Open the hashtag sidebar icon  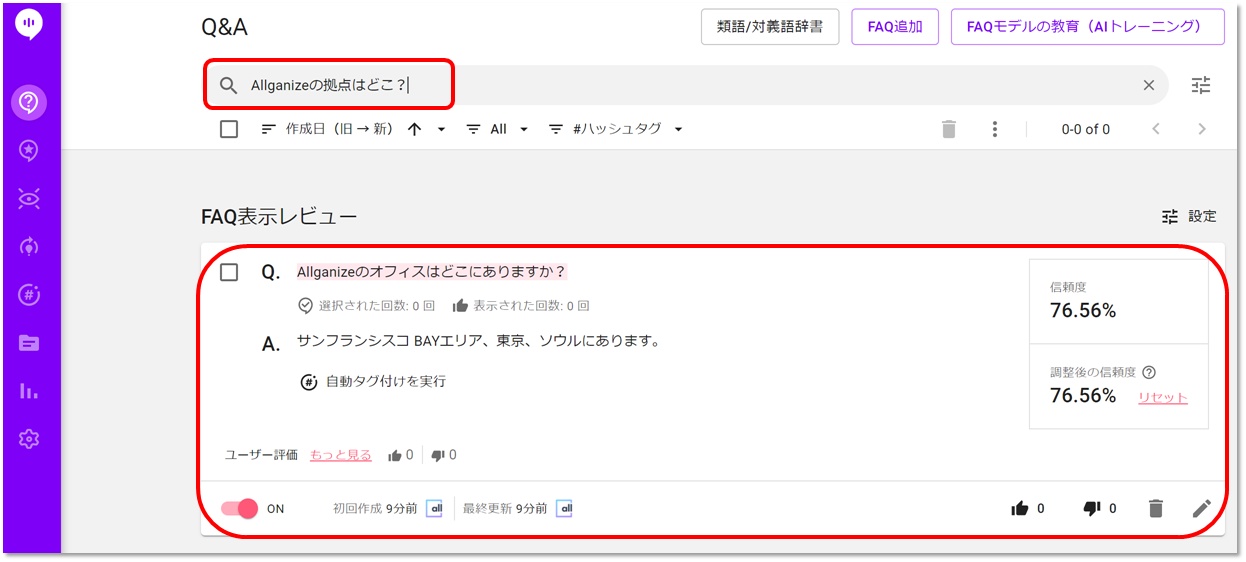(29, 294)
